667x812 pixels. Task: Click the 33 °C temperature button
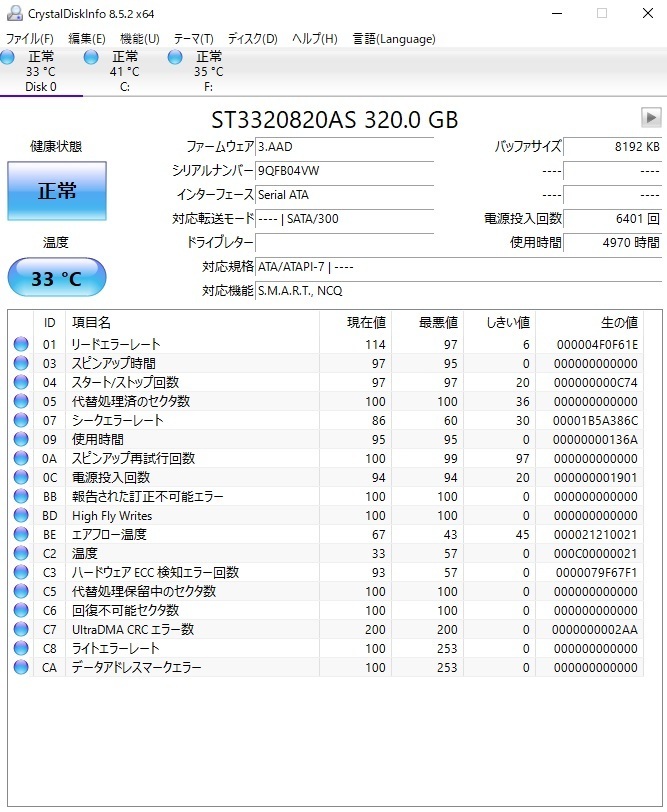coord(57,278)
